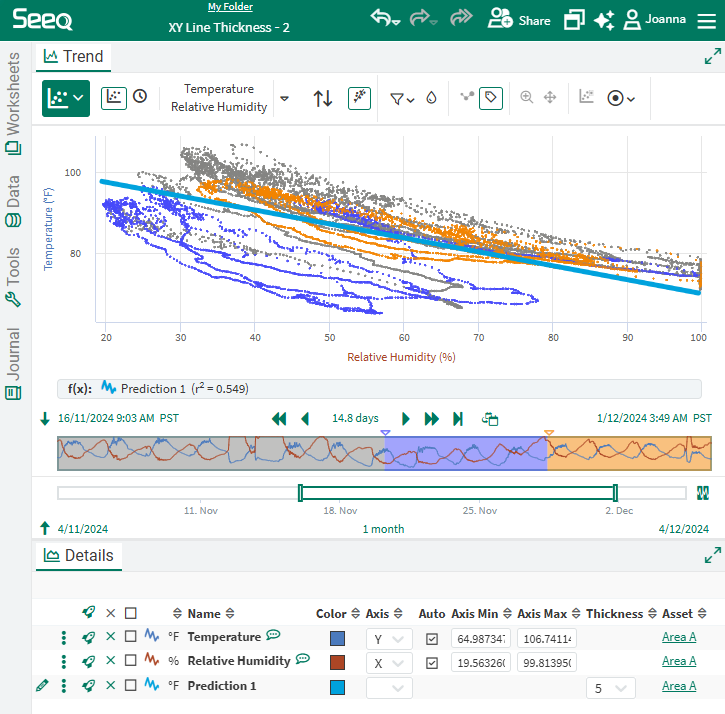Click the time view clock icon

140,97
